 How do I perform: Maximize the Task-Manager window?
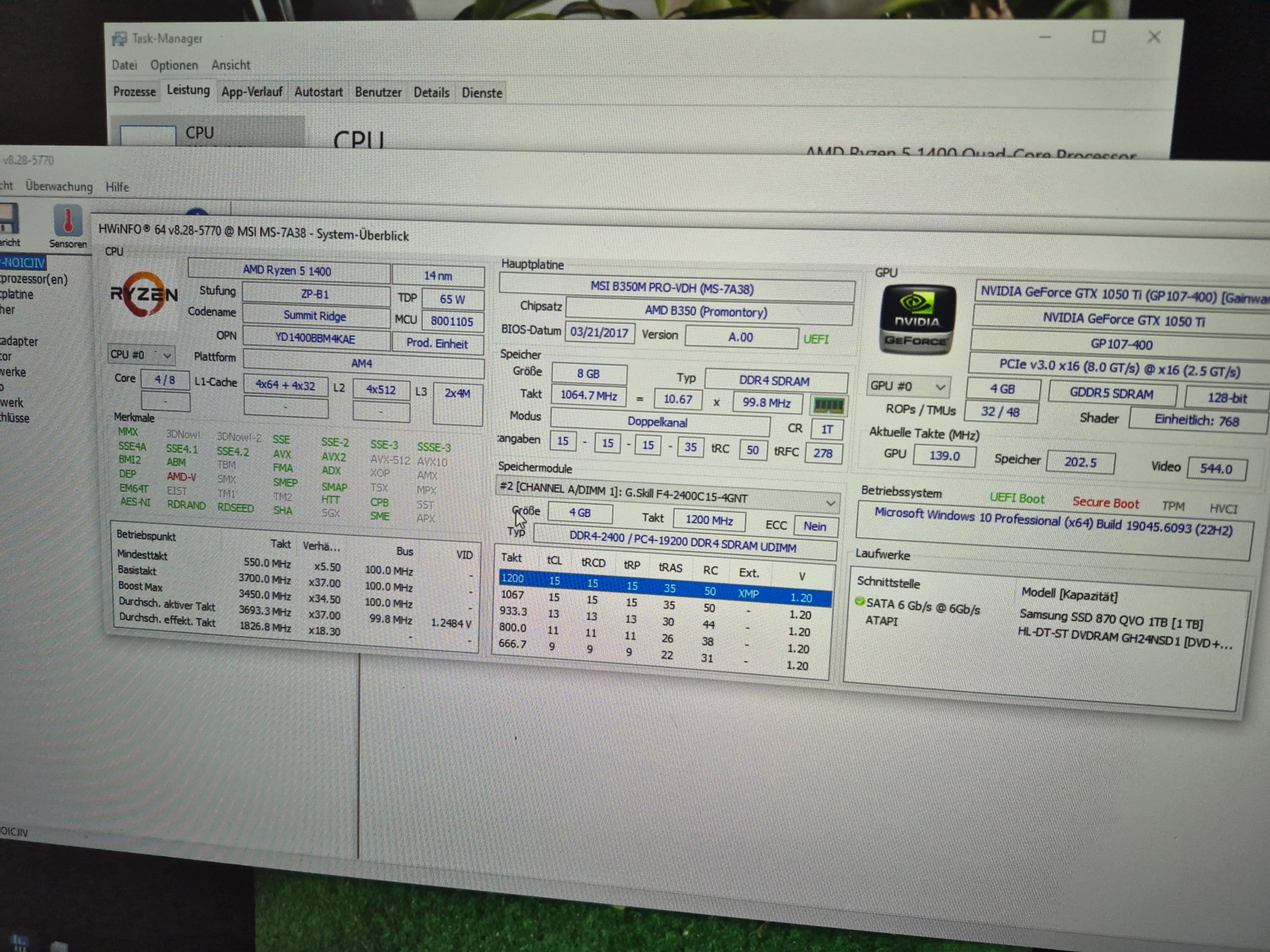point(1098,37)
